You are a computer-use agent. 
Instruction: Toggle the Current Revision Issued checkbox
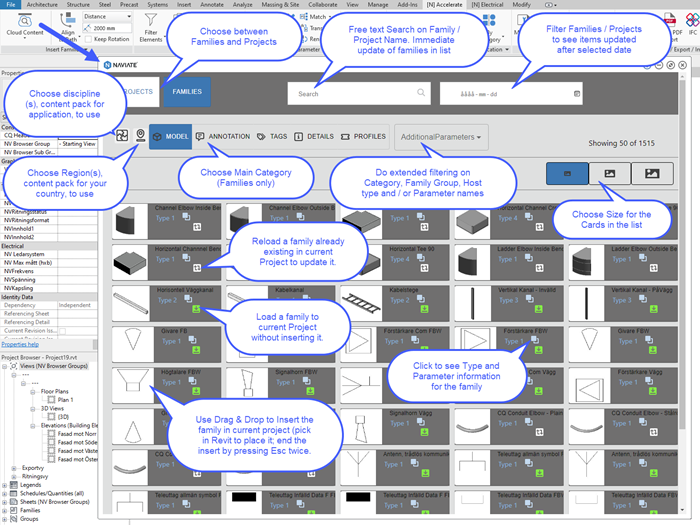[x=62, y=331]
